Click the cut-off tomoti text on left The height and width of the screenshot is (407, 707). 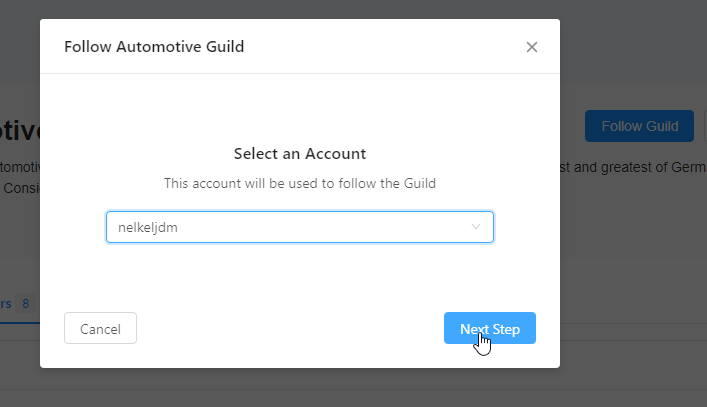20,167
